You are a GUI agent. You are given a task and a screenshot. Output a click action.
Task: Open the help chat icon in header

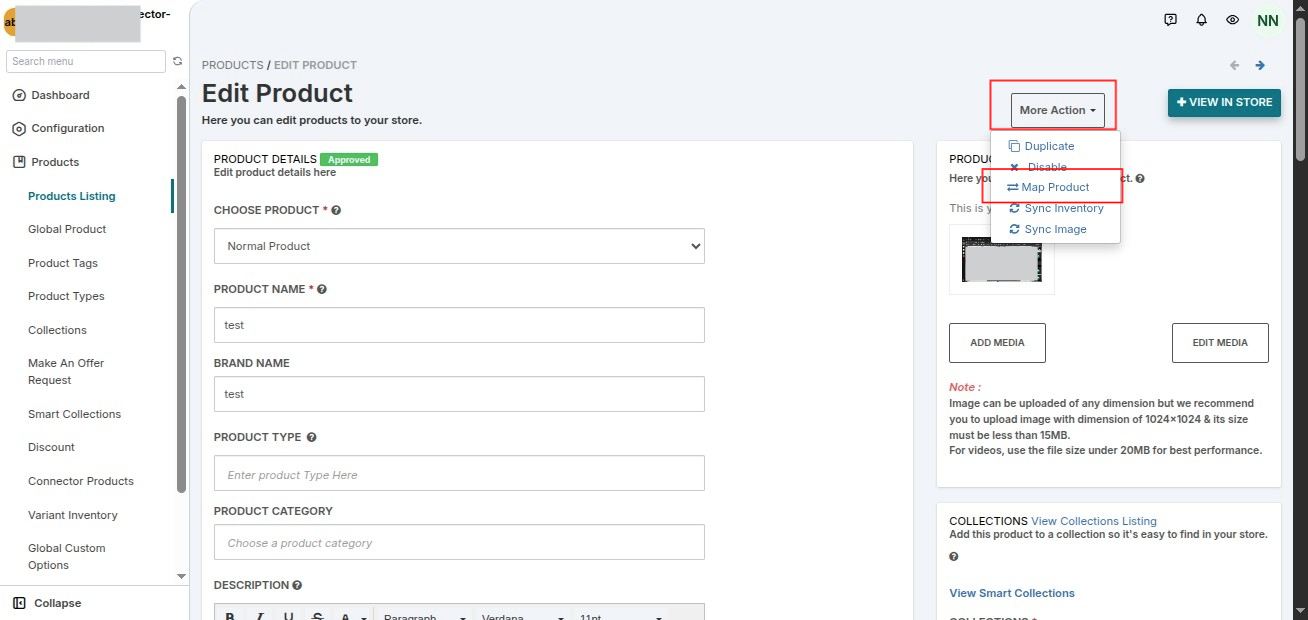[1171, 20]
